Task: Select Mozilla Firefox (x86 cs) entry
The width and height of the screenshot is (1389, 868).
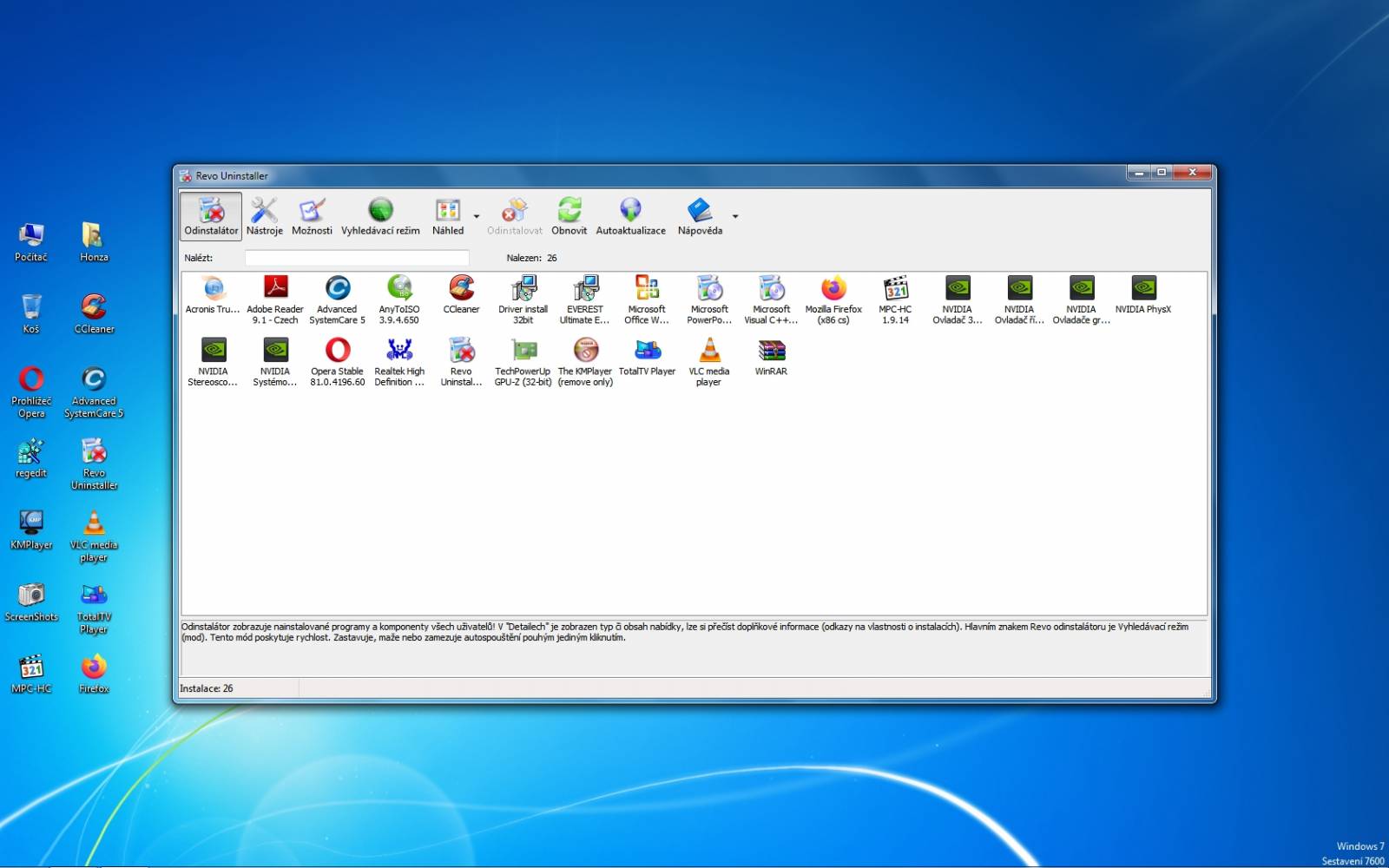Action: click(x=833, y=299)
